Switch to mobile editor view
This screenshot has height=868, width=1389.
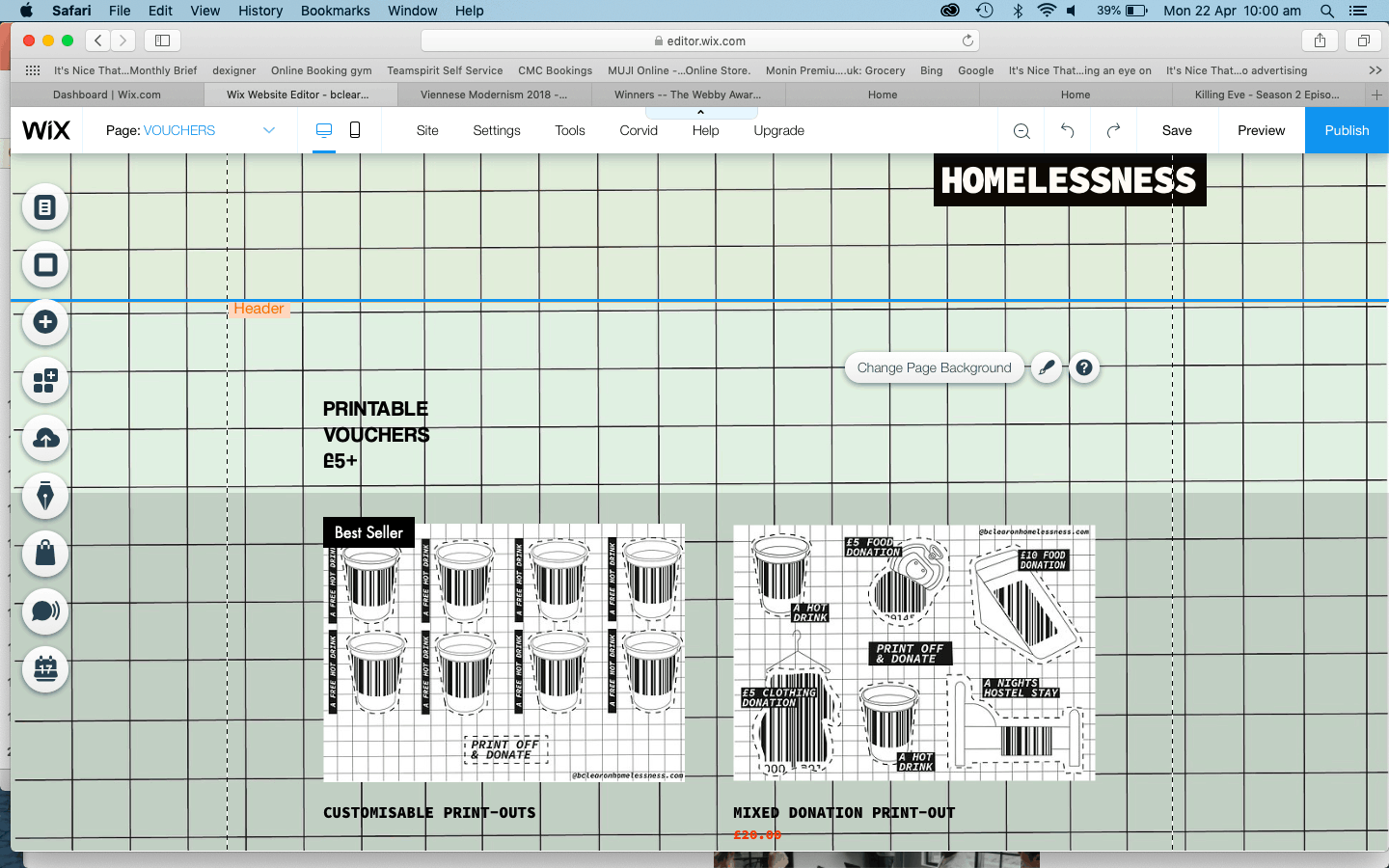355,130
